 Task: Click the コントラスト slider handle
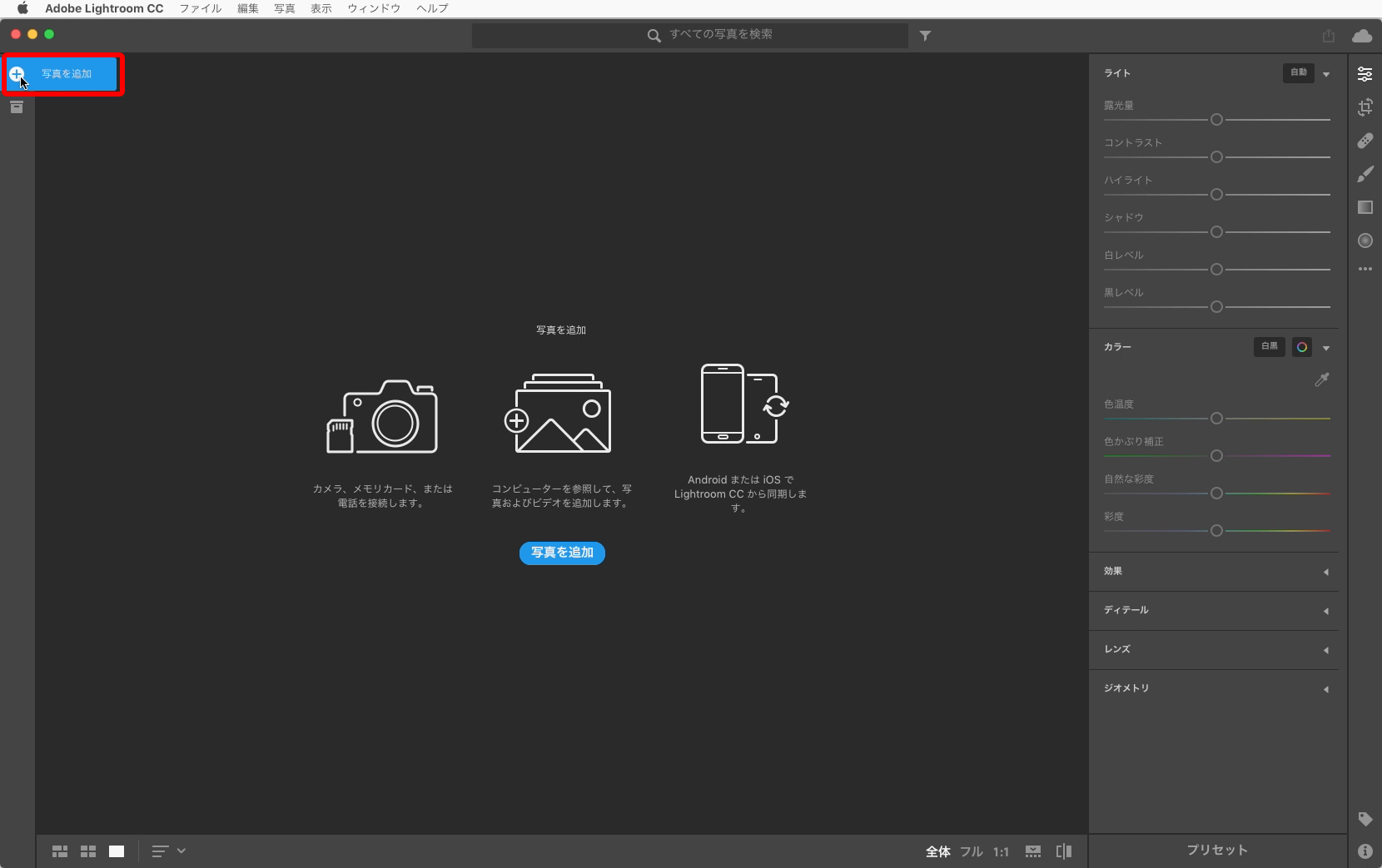(1216, 157)
